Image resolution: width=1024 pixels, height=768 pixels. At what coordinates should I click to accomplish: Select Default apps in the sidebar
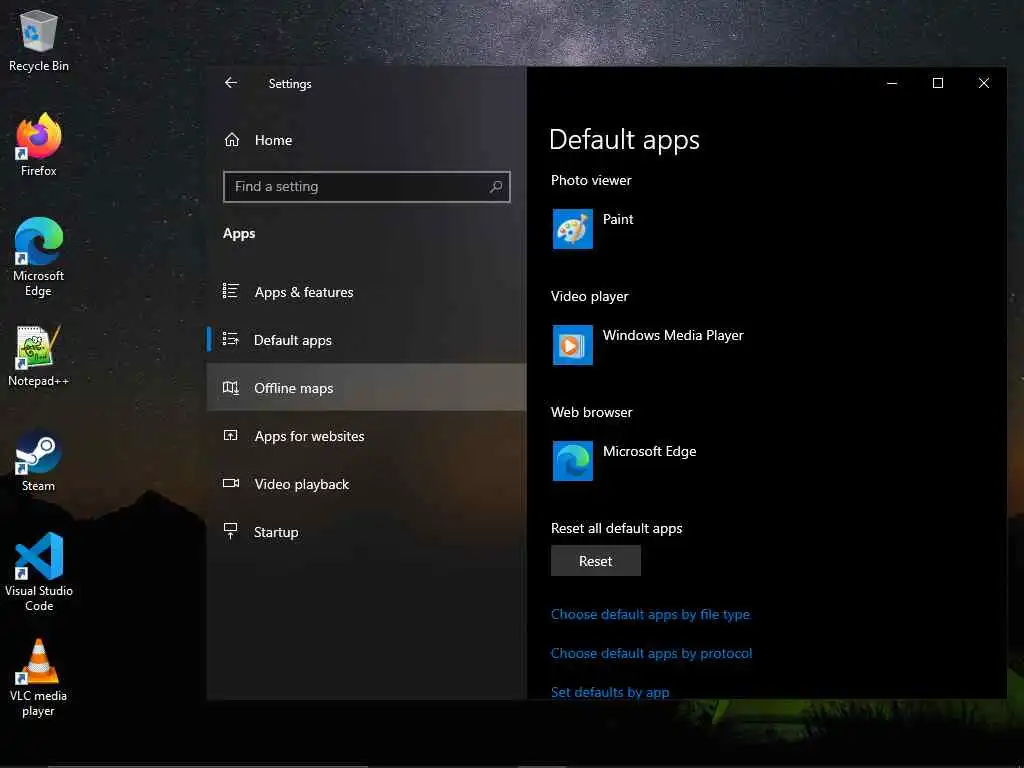click(x=366, y=340)
